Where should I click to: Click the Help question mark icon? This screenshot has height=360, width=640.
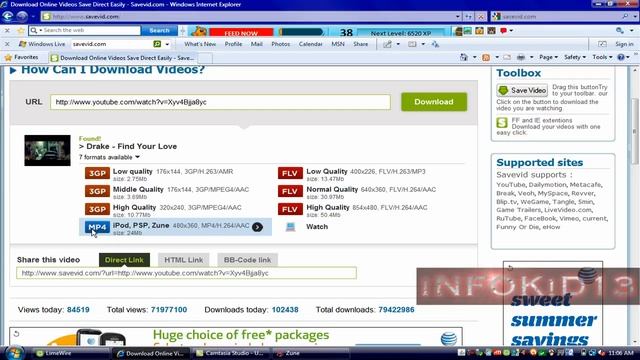621,58
